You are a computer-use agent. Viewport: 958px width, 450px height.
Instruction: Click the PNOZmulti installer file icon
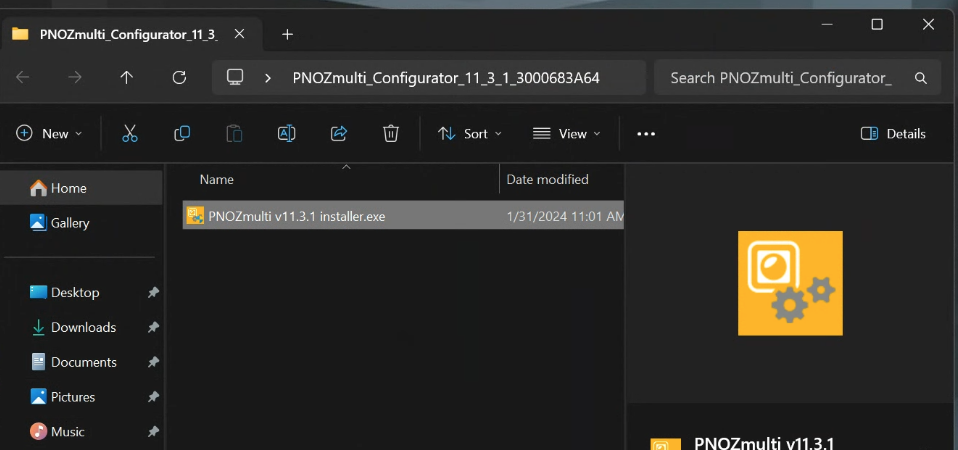195,216
